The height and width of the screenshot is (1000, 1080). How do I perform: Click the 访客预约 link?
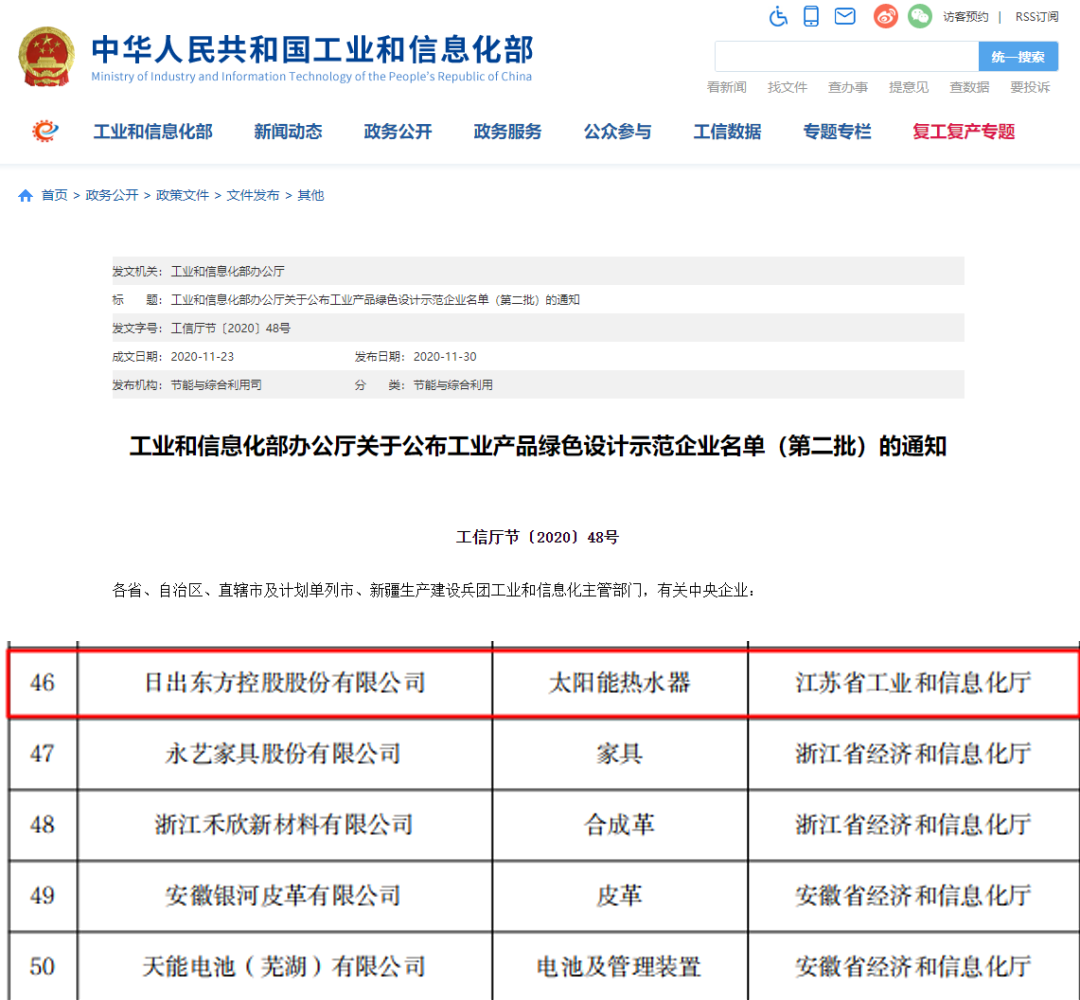(x=965, y=17)
